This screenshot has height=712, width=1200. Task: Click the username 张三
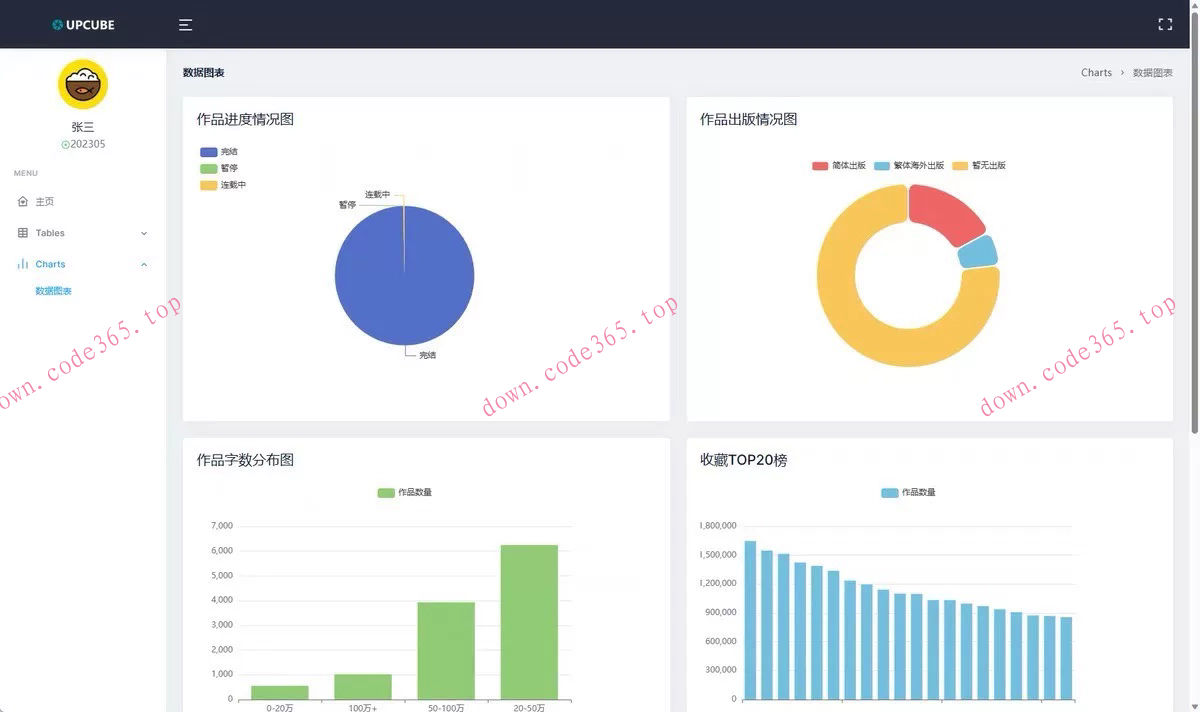tap(83, 127)
